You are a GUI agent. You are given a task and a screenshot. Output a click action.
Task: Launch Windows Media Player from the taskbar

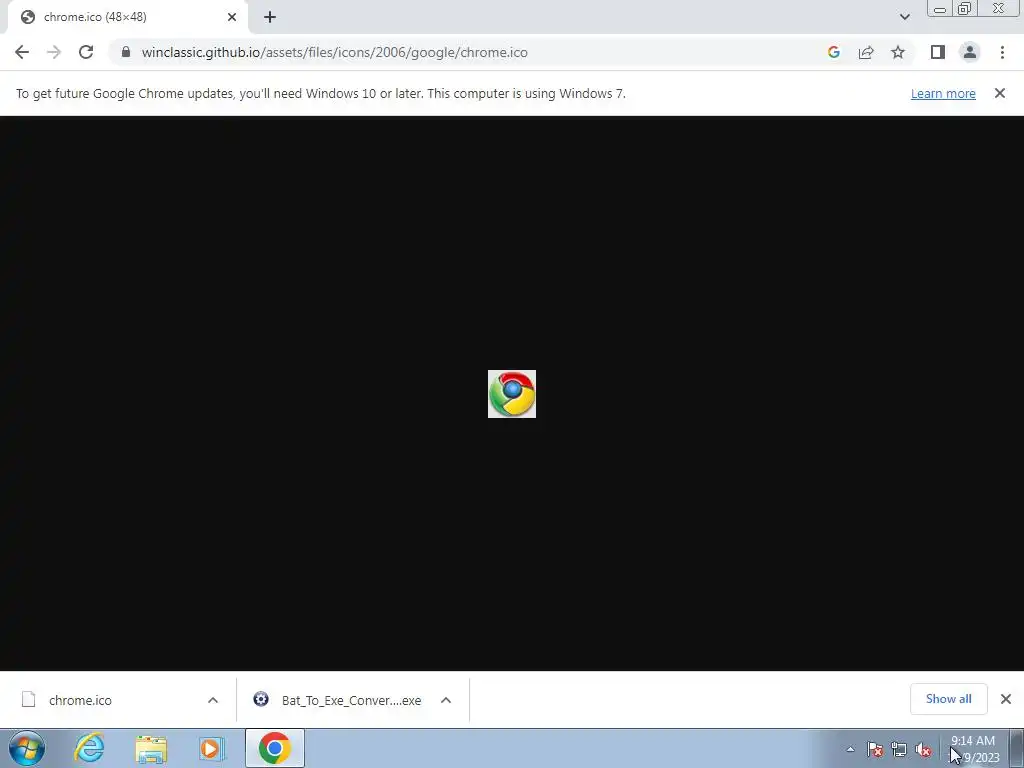click(x=212, y=748)
